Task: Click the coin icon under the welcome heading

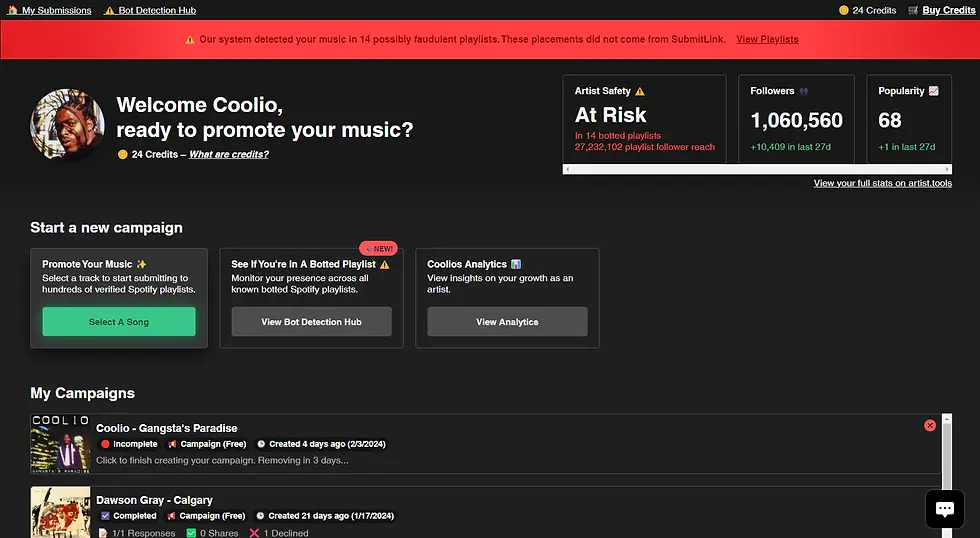Action: [x=122, y=154]
